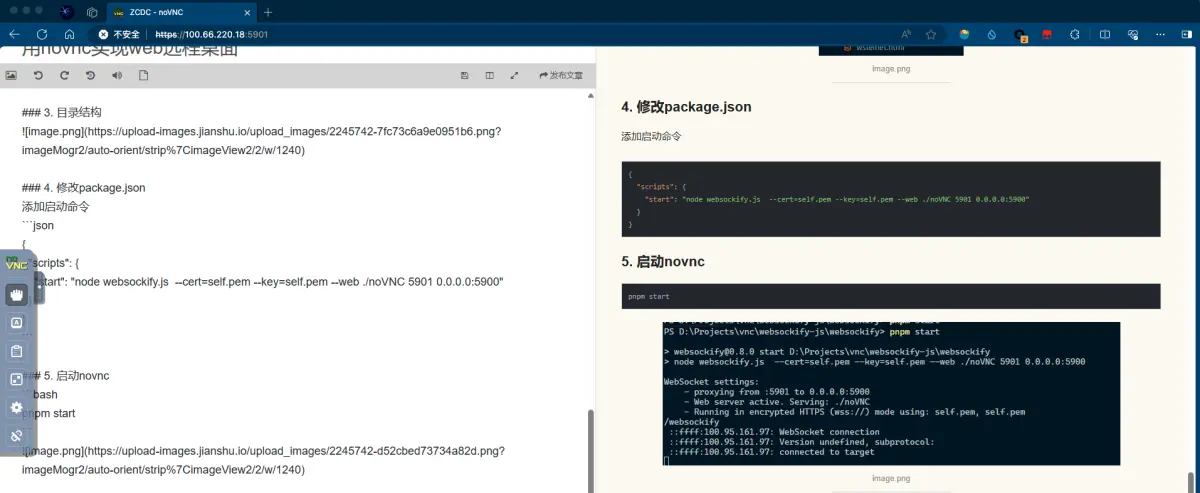Go back with the browser back arrow
Viewport: 1200px width, 493px height.
(x=14, y=34)
